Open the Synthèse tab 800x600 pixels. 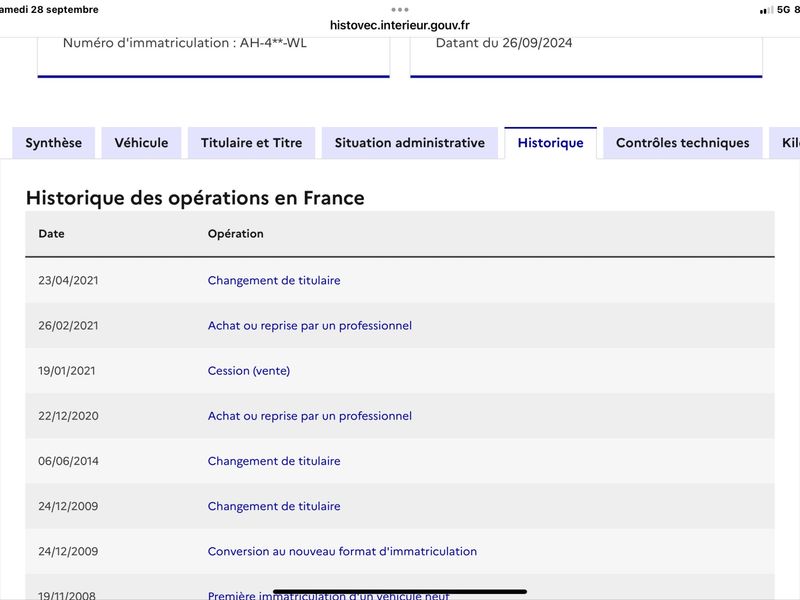click(54, 143)
